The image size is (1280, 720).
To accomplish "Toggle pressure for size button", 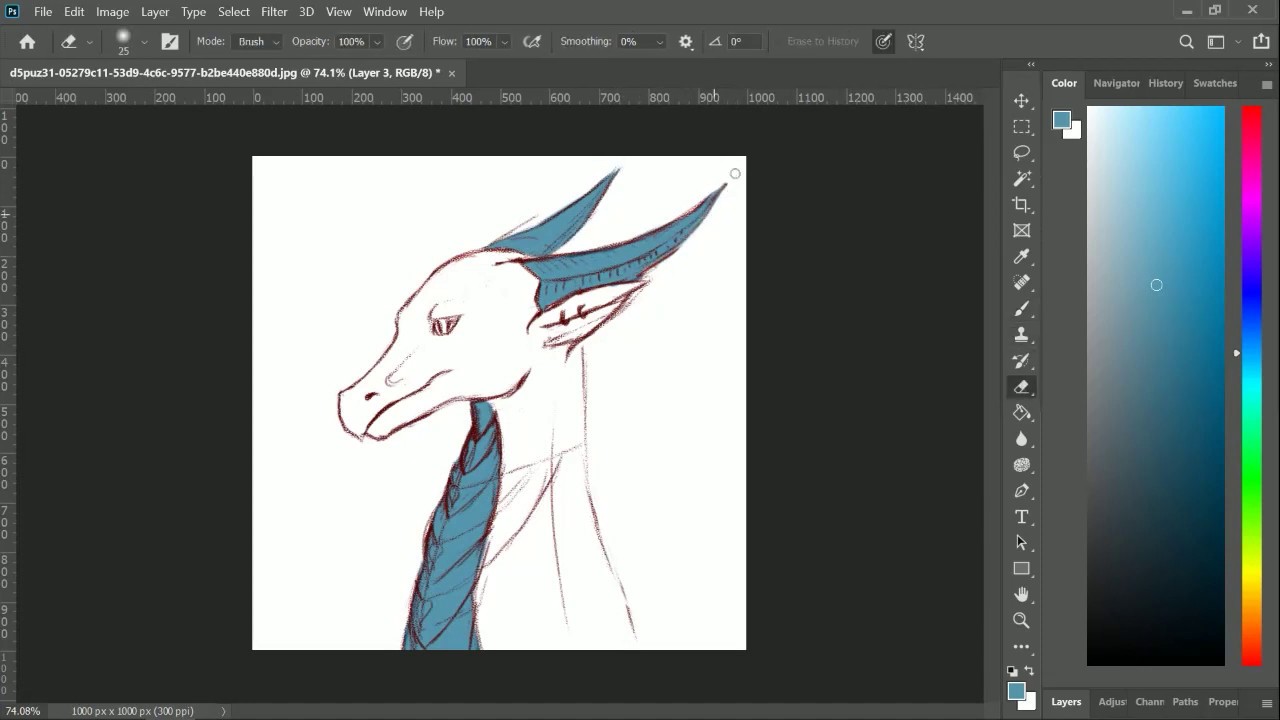I will click(883, 42).
